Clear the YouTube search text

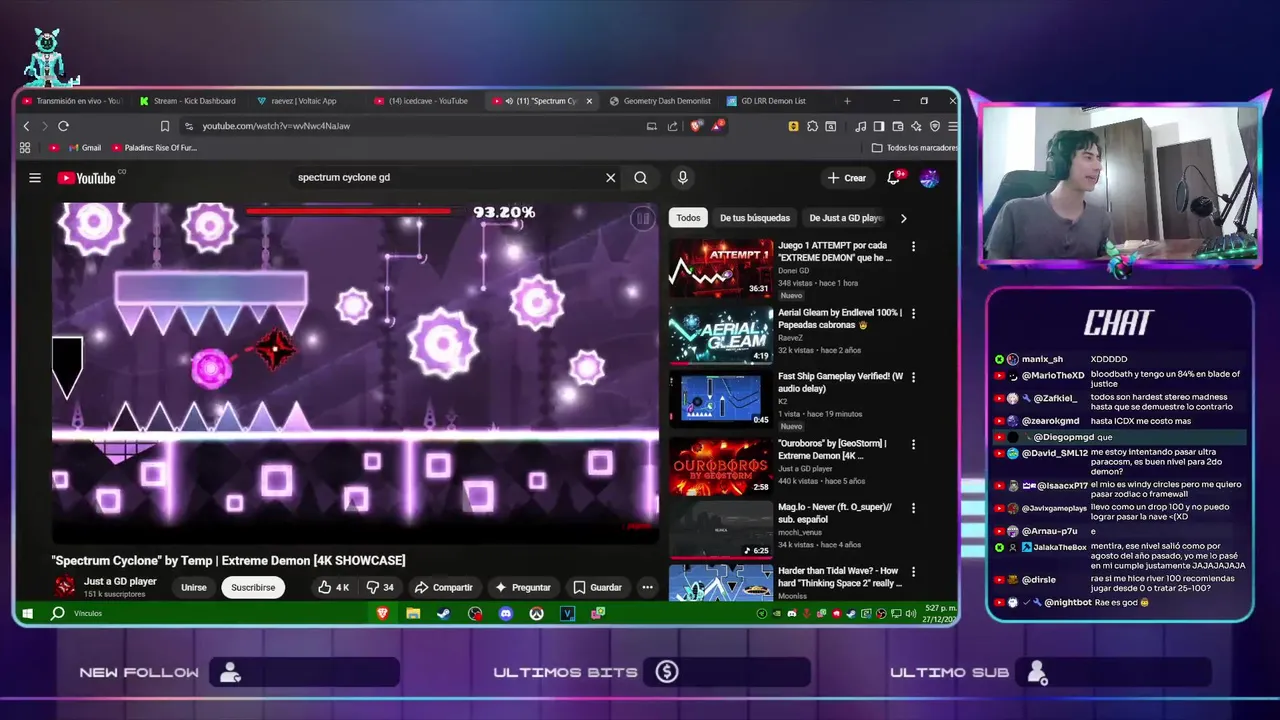point(610,178)
